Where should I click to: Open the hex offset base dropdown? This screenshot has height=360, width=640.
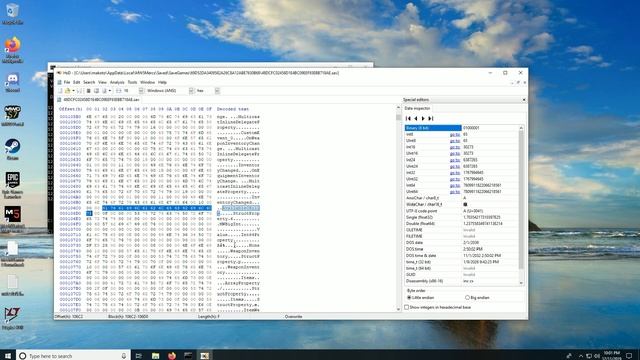coord(217,91)
